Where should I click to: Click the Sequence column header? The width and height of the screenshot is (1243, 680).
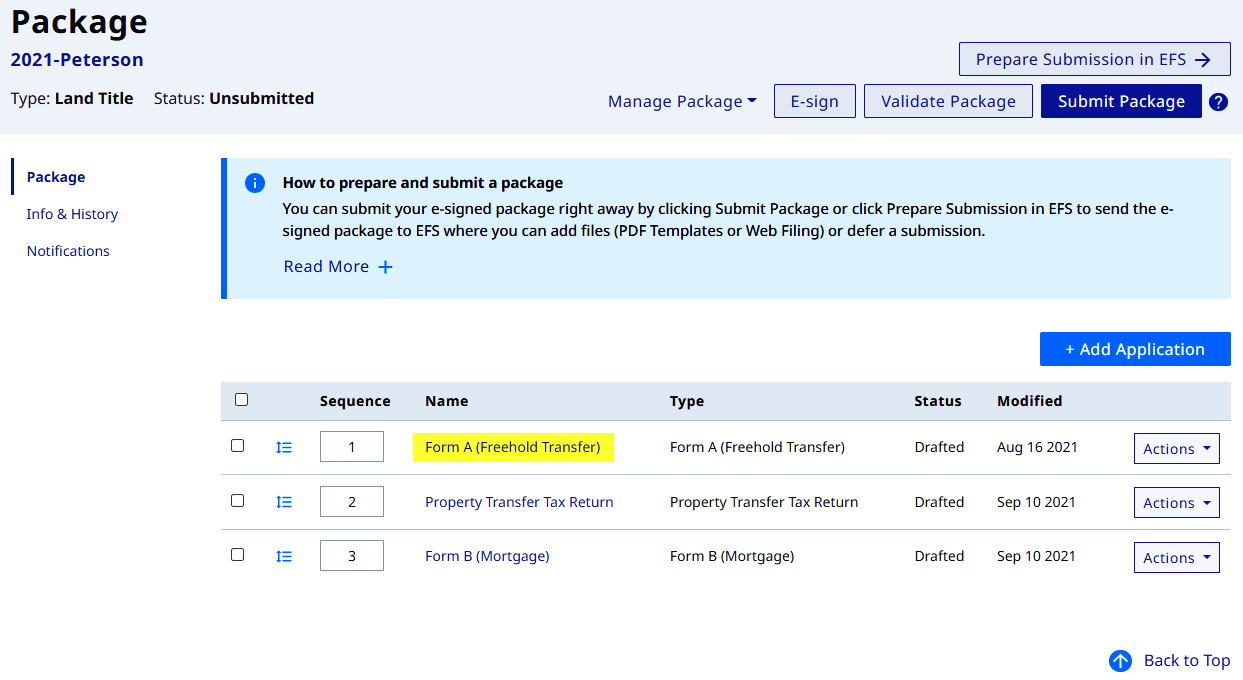[x=355, y=401]
